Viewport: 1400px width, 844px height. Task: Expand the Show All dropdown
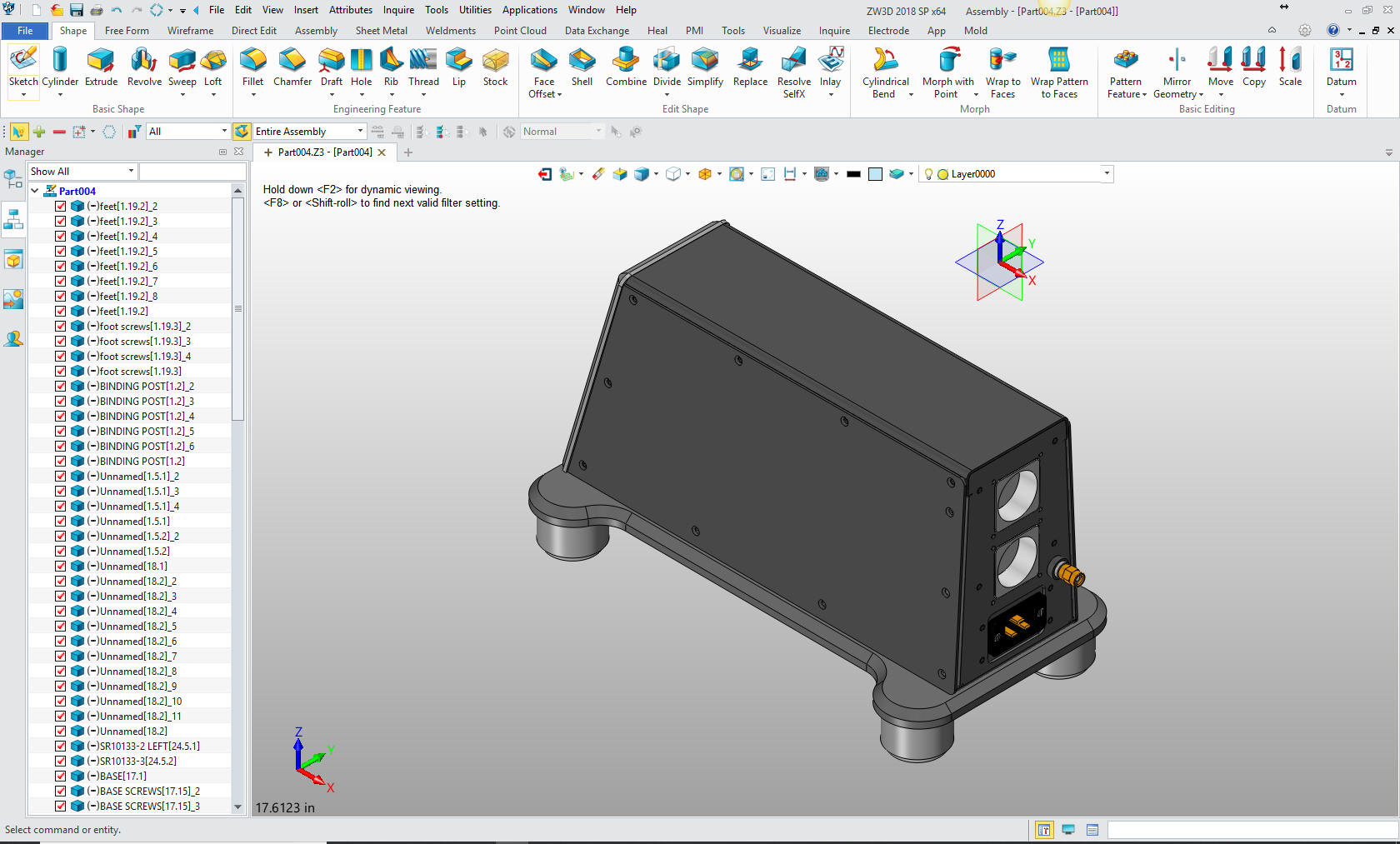point(131,172)
